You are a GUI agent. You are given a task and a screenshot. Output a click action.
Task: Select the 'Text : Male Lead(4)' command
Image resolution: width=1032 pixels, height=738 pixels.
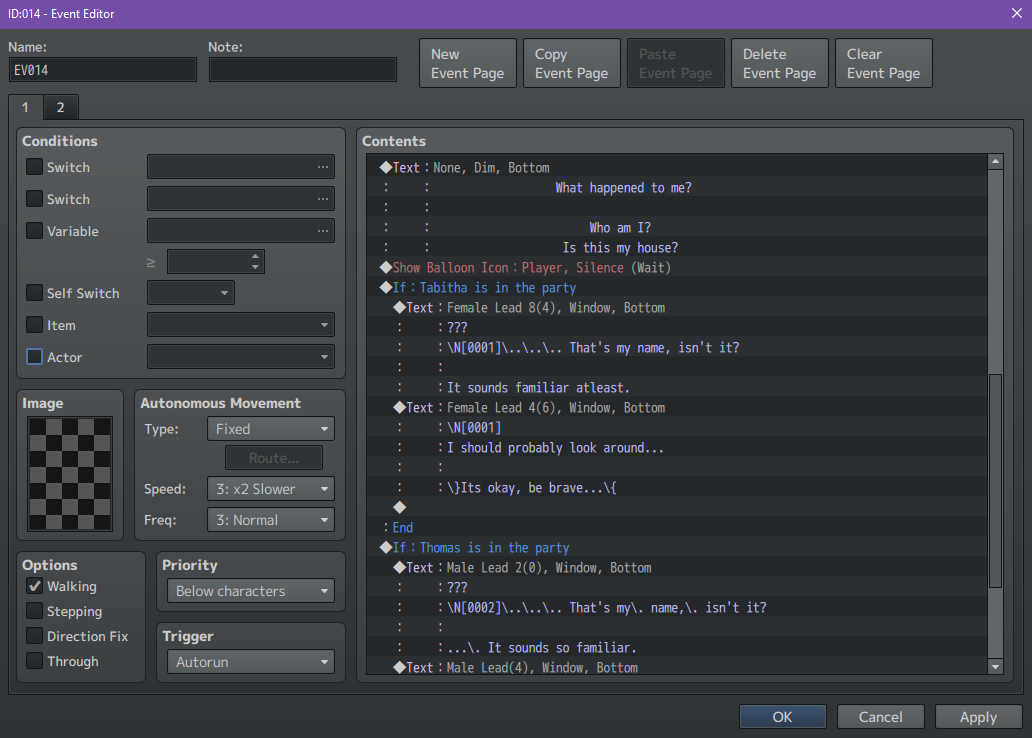coord(677,666)
